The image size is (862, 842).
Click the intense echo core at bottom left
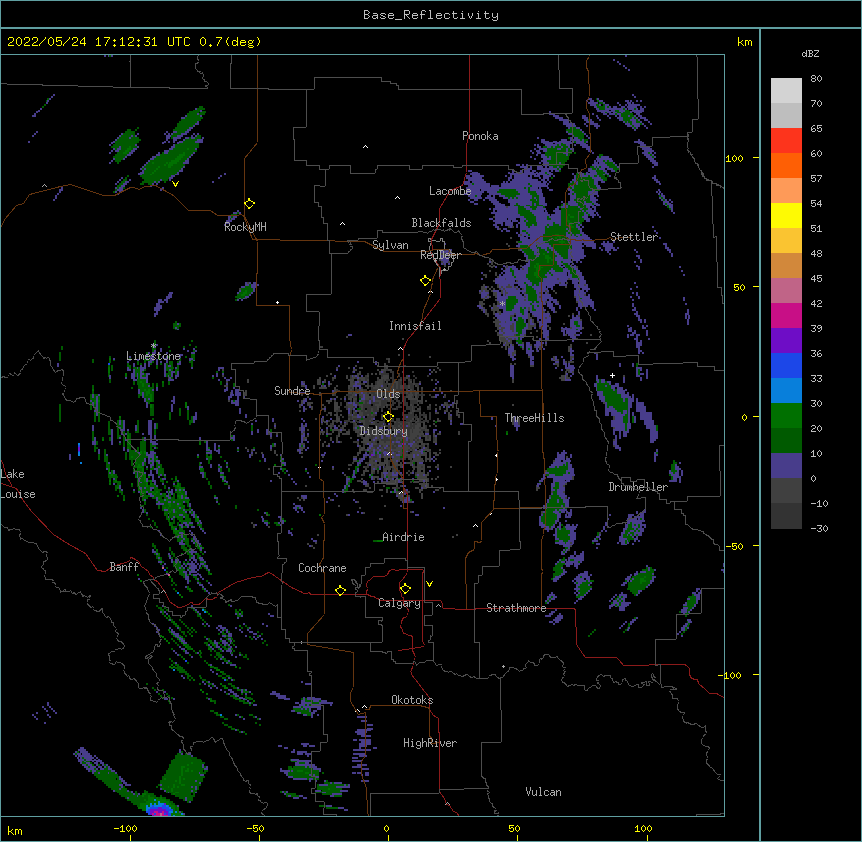tap(159, 810)
